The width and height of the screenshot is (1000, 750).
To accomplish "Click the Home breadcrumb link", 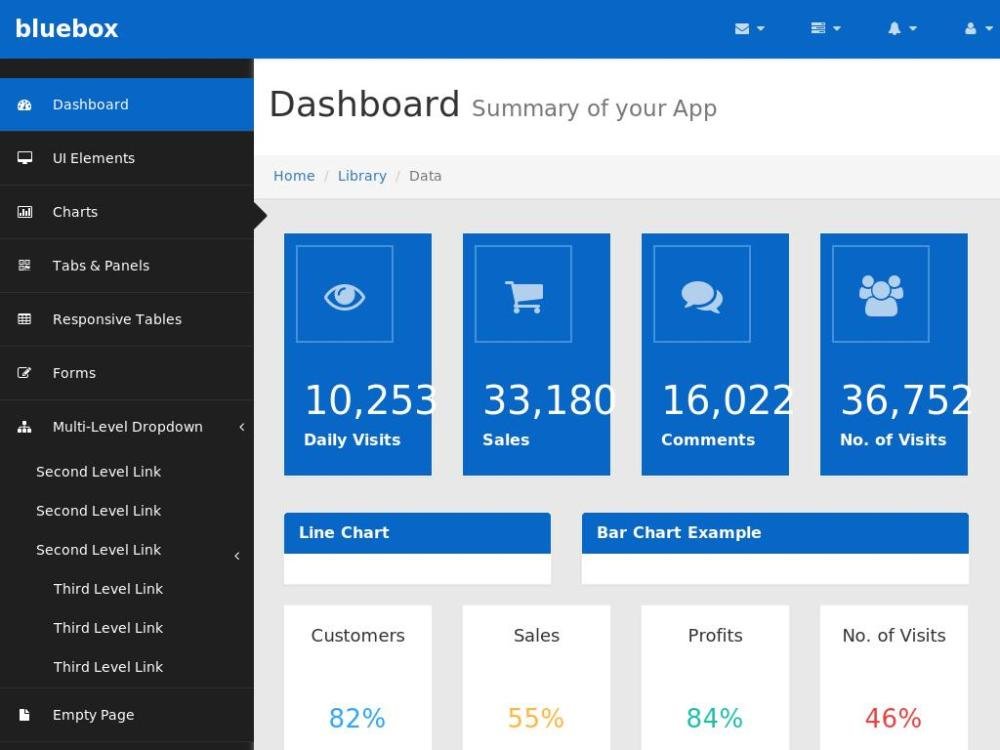I will point(294,176).
